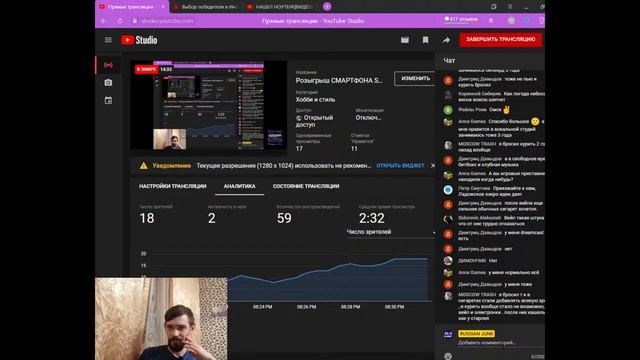Click MOSCOW TRASH message бросил курить 2
This screenshot has height=360, width=640.
501,147
